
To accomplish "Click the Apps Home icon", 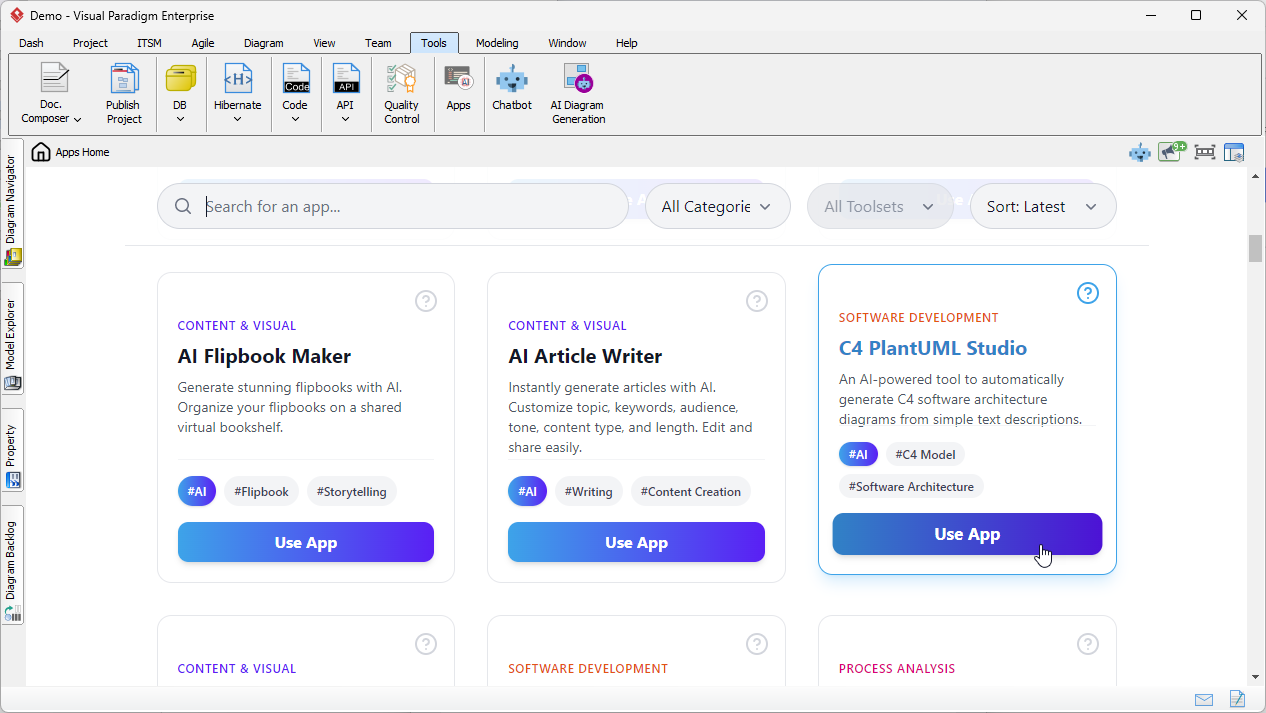I will click(x=40, y=151).
